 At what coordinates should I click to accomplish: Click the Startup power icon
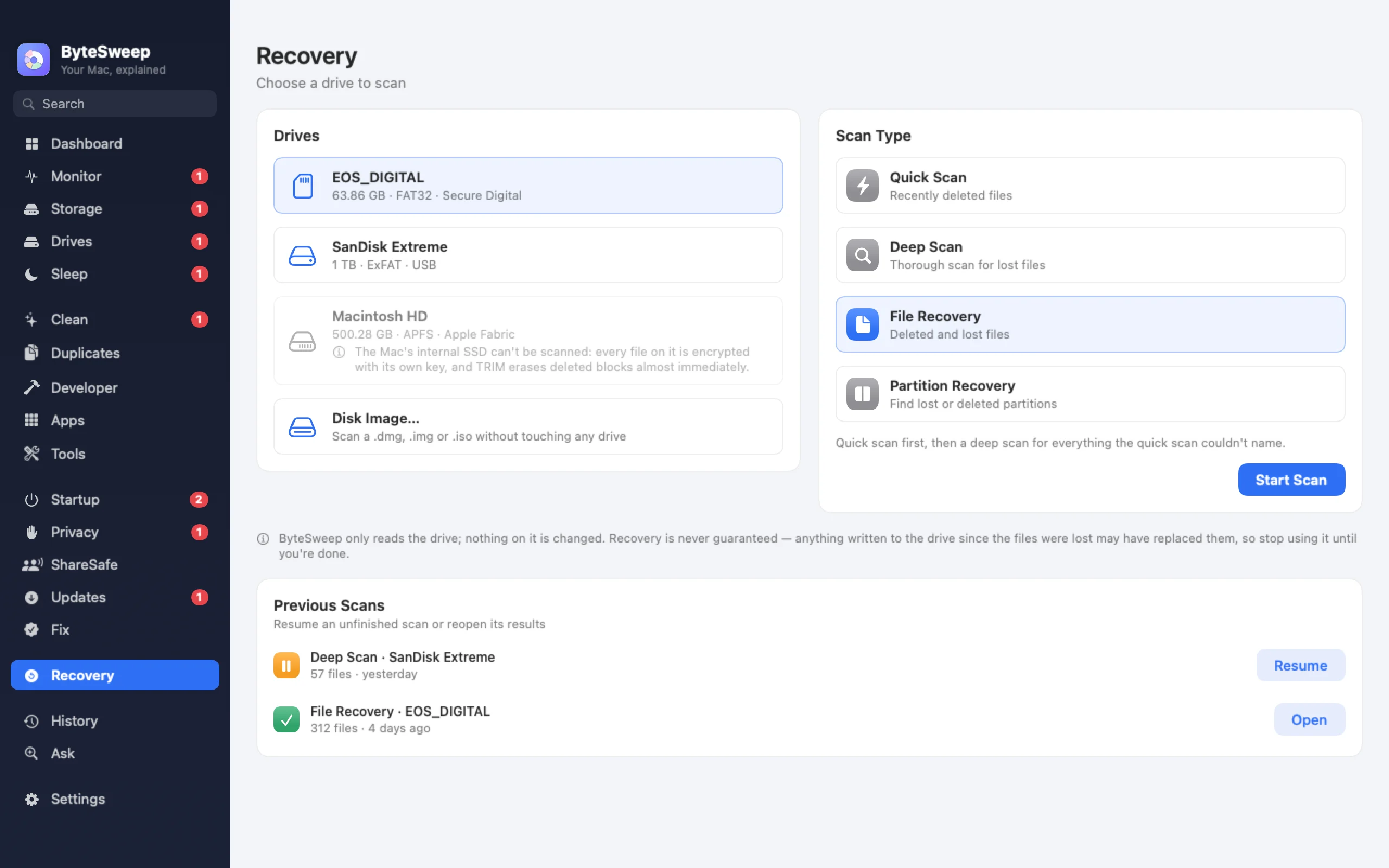31,500
